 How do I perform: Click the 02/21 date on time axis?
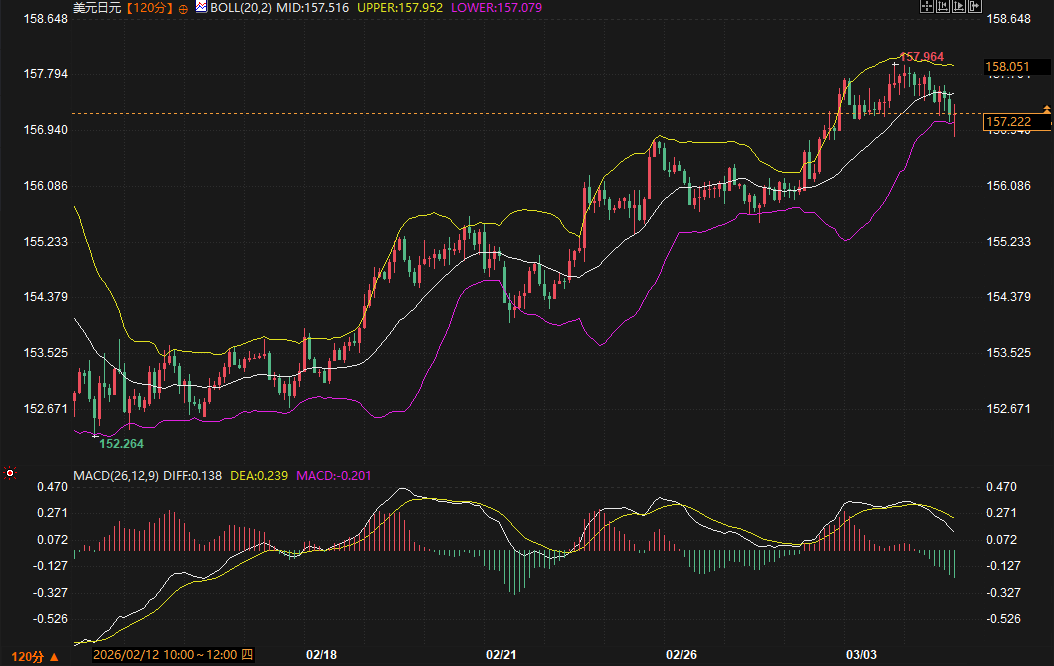pyautogui.click(x=501, y=655)
